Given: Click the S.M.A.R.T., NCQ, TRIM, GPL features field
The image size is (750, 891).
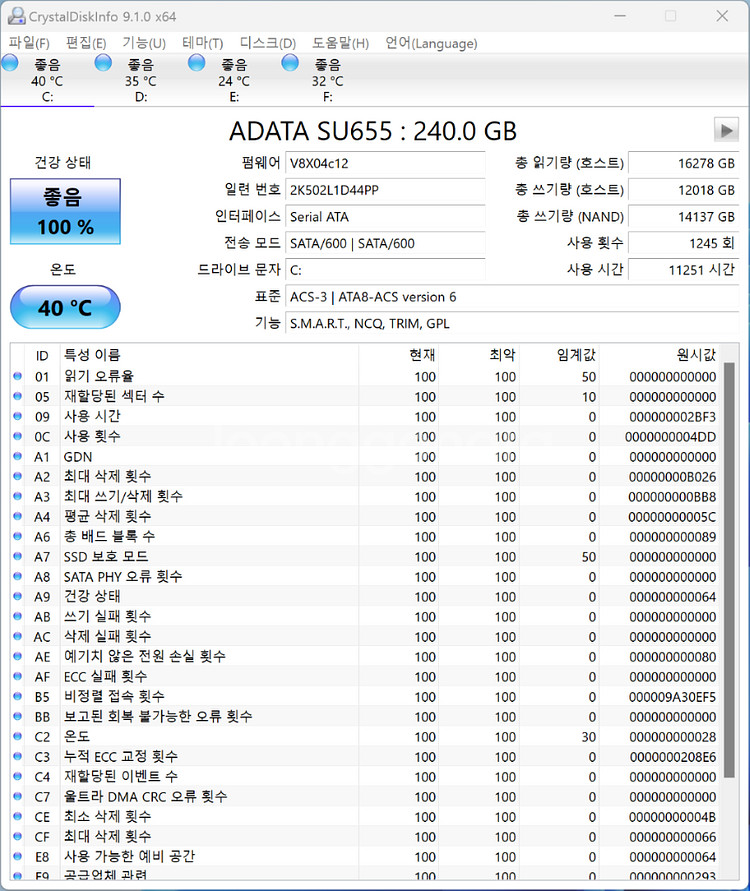Looking at the screenshot, I should (x=512, y=323).
